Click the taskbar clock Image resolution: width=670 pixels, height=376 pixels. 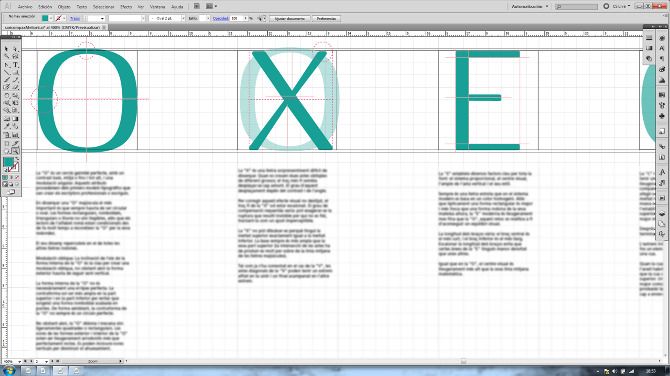651,371
